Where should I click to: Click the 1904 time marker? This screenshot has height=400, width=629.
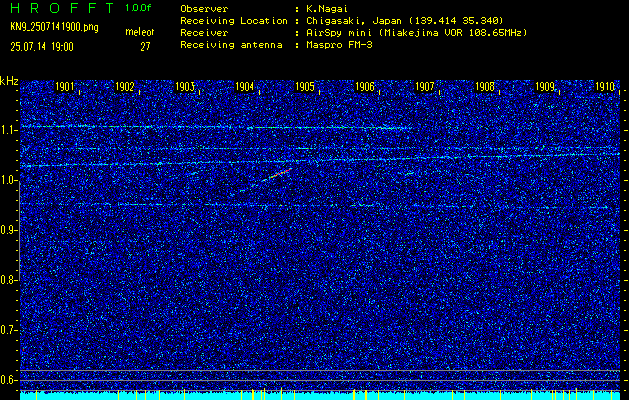pos(244,87)
